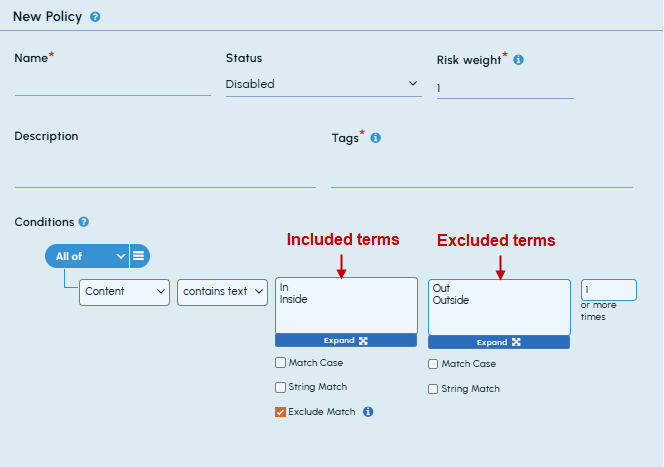The image size is (664, 467).
Task: Click the Tags info icon
Action: pyautogui.click(x=376, y=138)
